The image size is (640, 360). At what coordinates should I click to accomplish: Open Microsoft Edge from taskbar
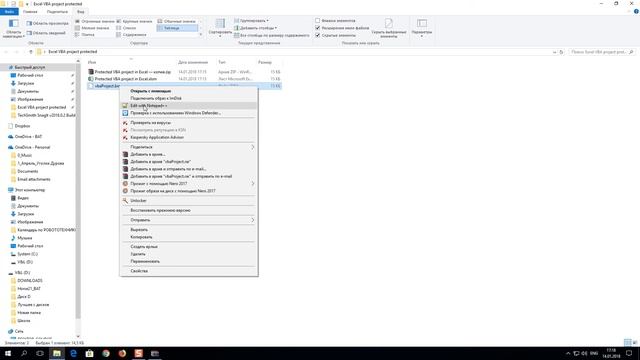(x=73, y=353)
